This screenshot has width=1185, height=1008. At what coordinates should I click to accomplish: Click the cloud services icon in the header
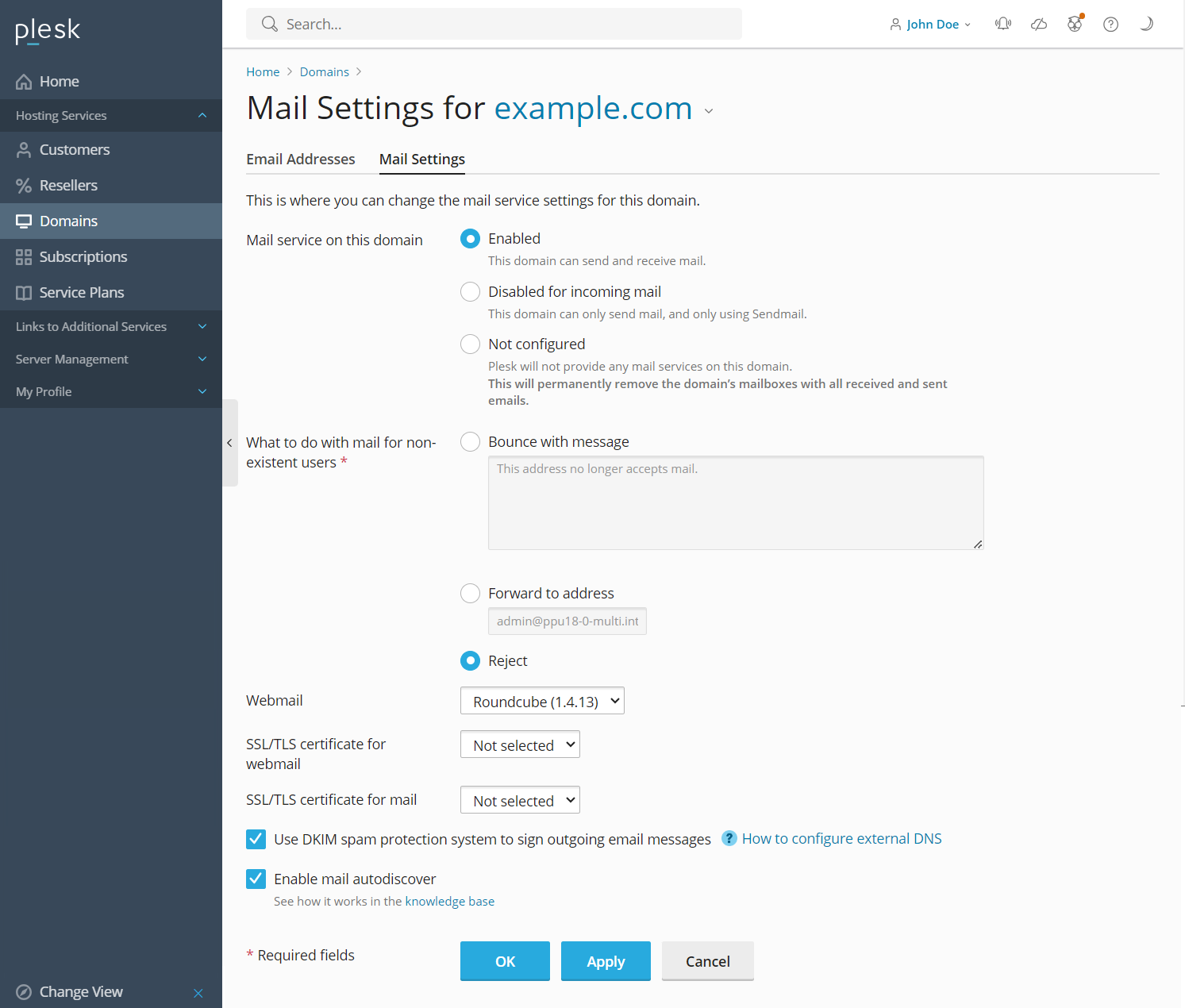[x=1038, y=24]
